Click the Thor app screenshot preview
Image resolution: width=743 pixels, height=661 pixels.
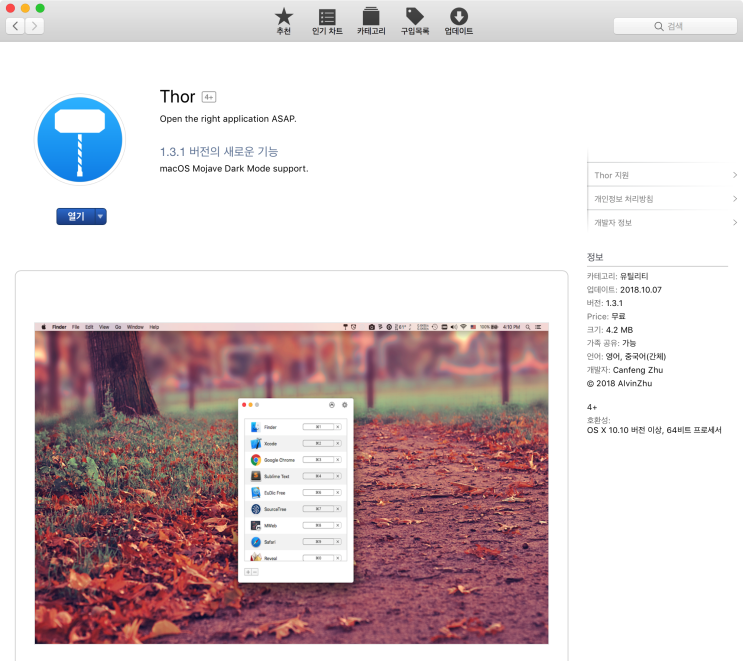click(291, 483)
